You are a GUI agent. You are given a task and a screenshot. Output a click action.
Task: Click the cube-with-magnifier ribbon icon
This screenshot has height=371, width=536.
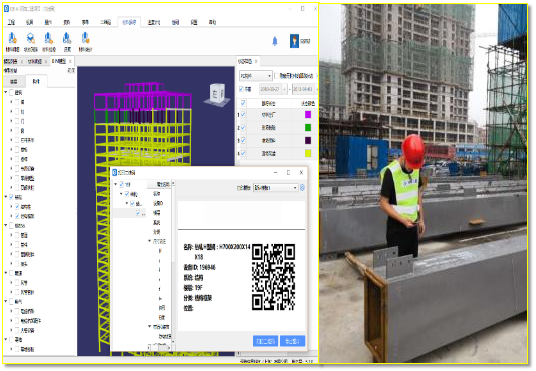(31, 38)
